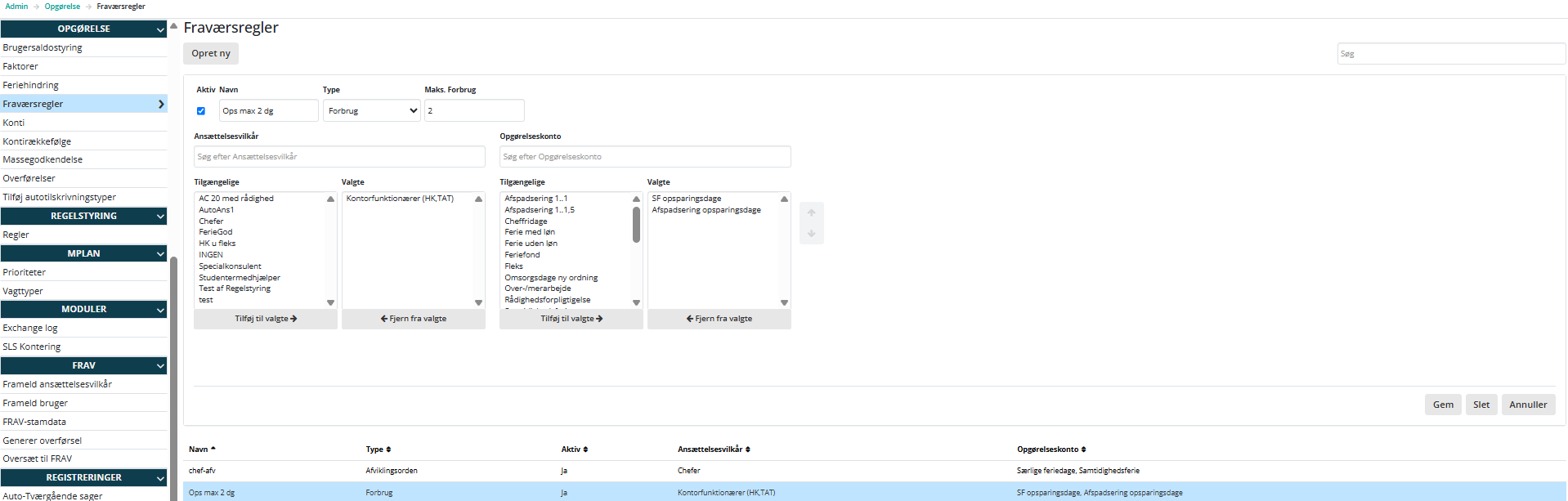1568x501 pixels.
Task: Move selected Opgørelseskonto up with arrow
Action: coord(811,212)
